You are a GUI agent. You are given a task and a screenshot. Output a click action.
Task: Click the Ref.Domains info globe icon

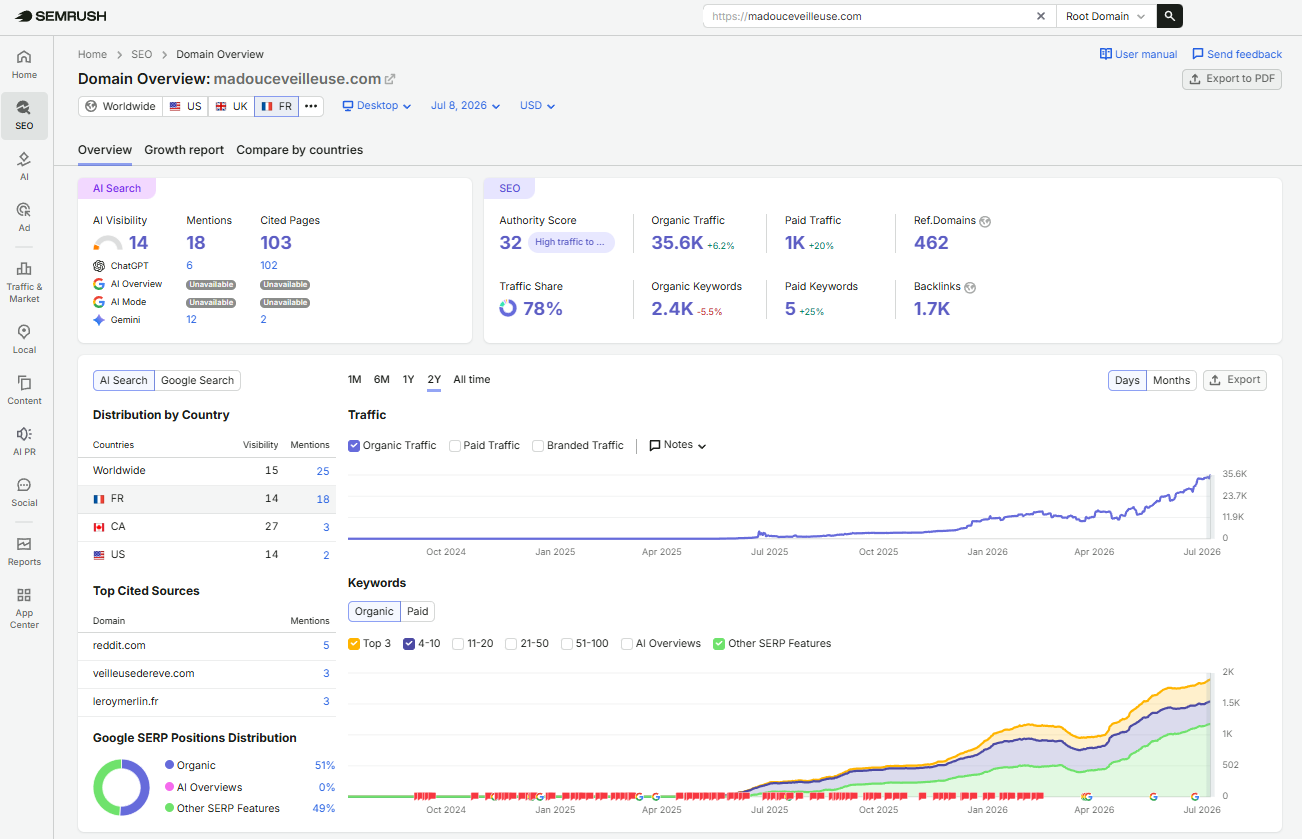pos(985,221)
